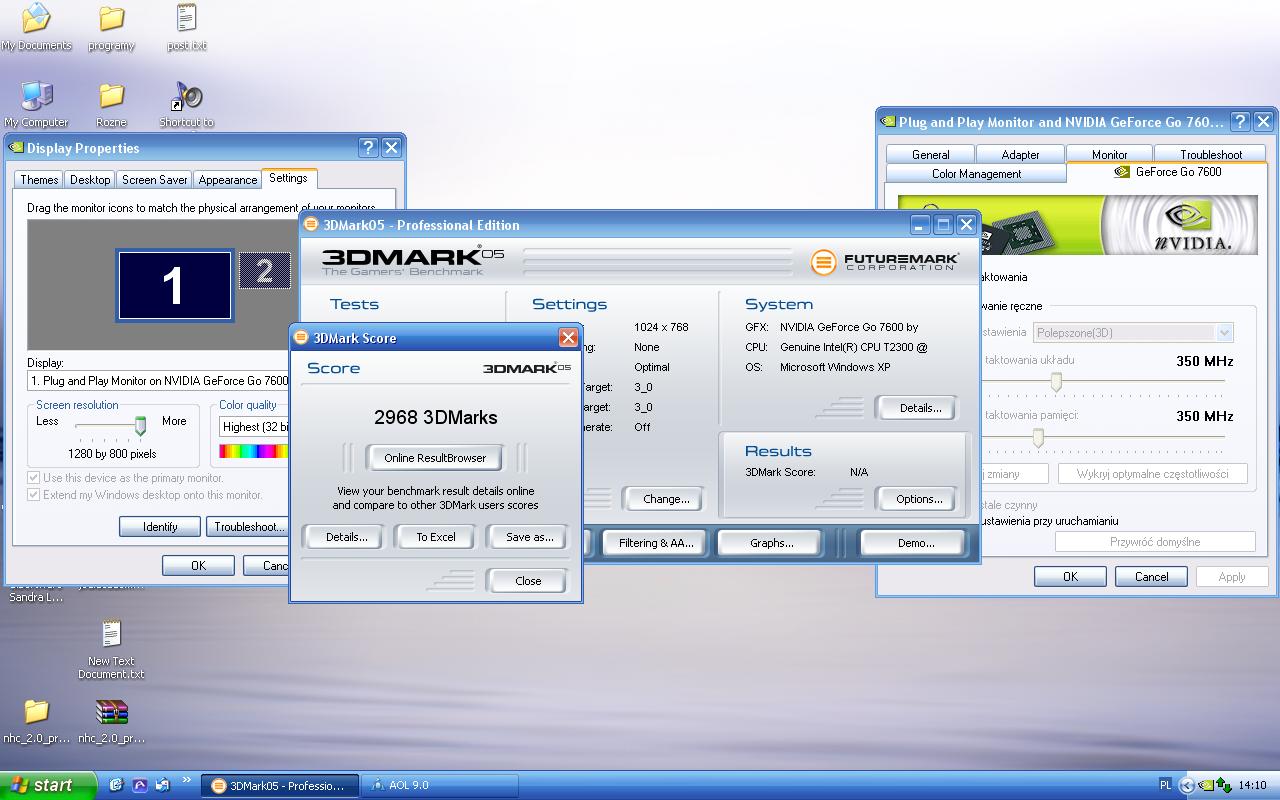The image size is (1280, 800).
Task: Click the Screen resolution slider
Action: click(140, 426)
